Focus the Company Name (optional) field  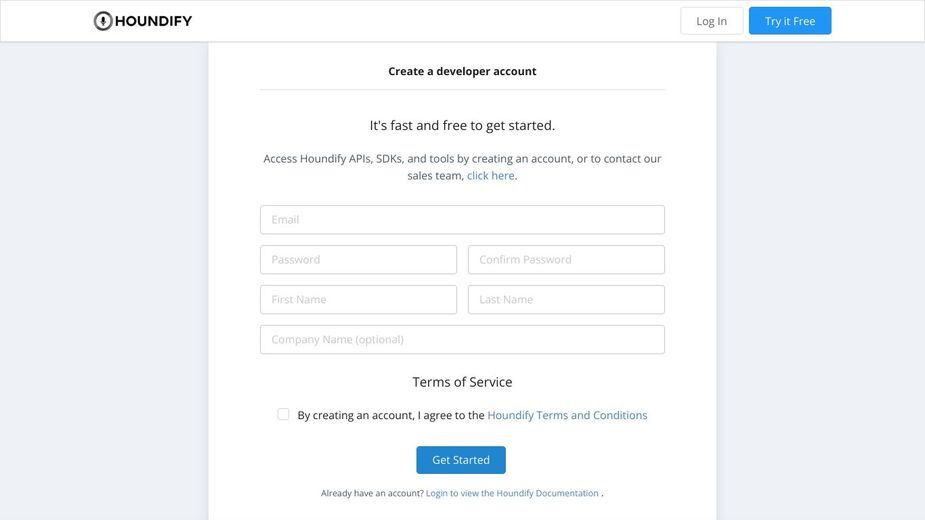tap(462, 340)
